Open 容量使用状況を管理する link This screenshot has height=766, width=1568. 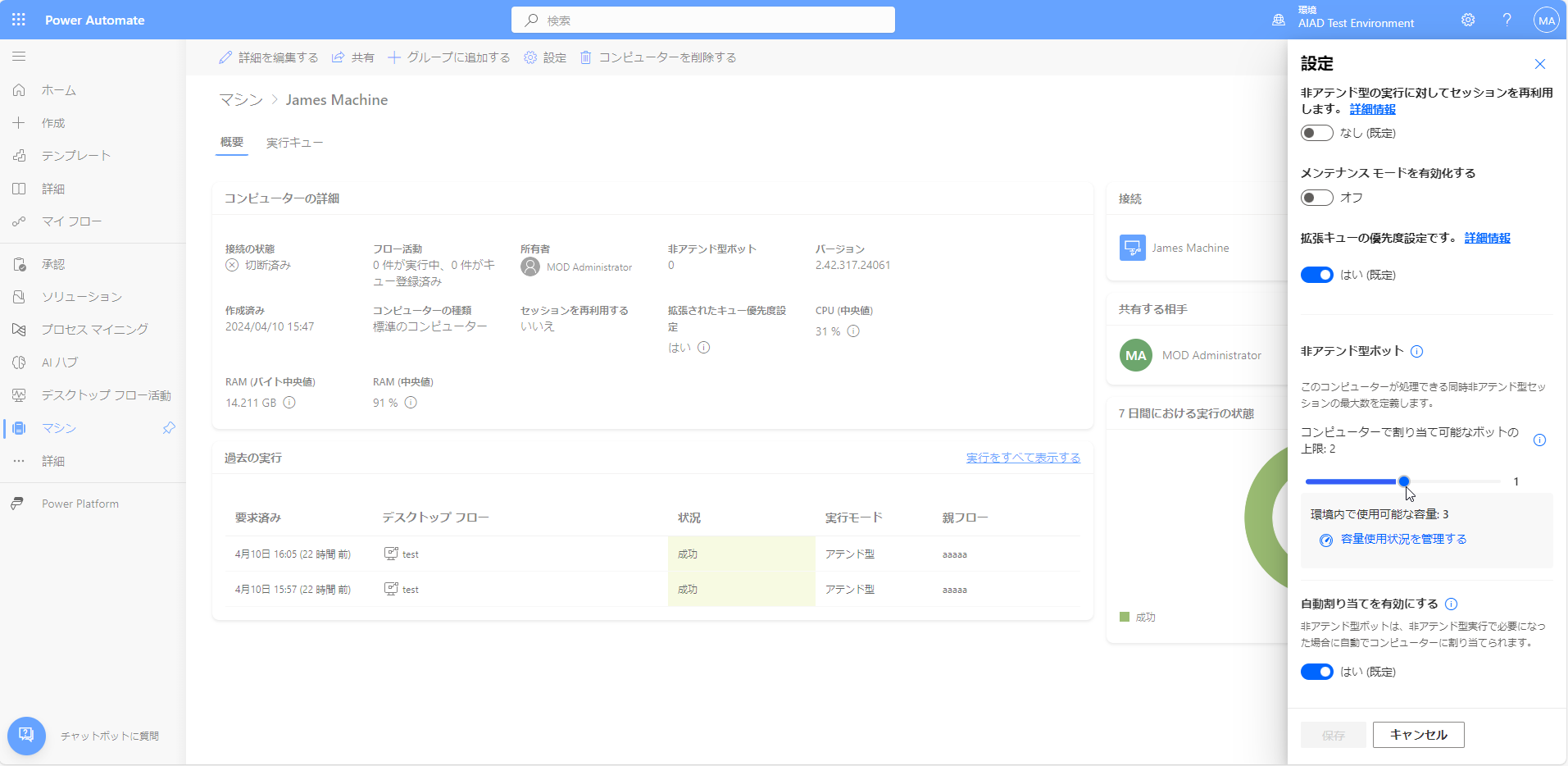[1403, 539]
